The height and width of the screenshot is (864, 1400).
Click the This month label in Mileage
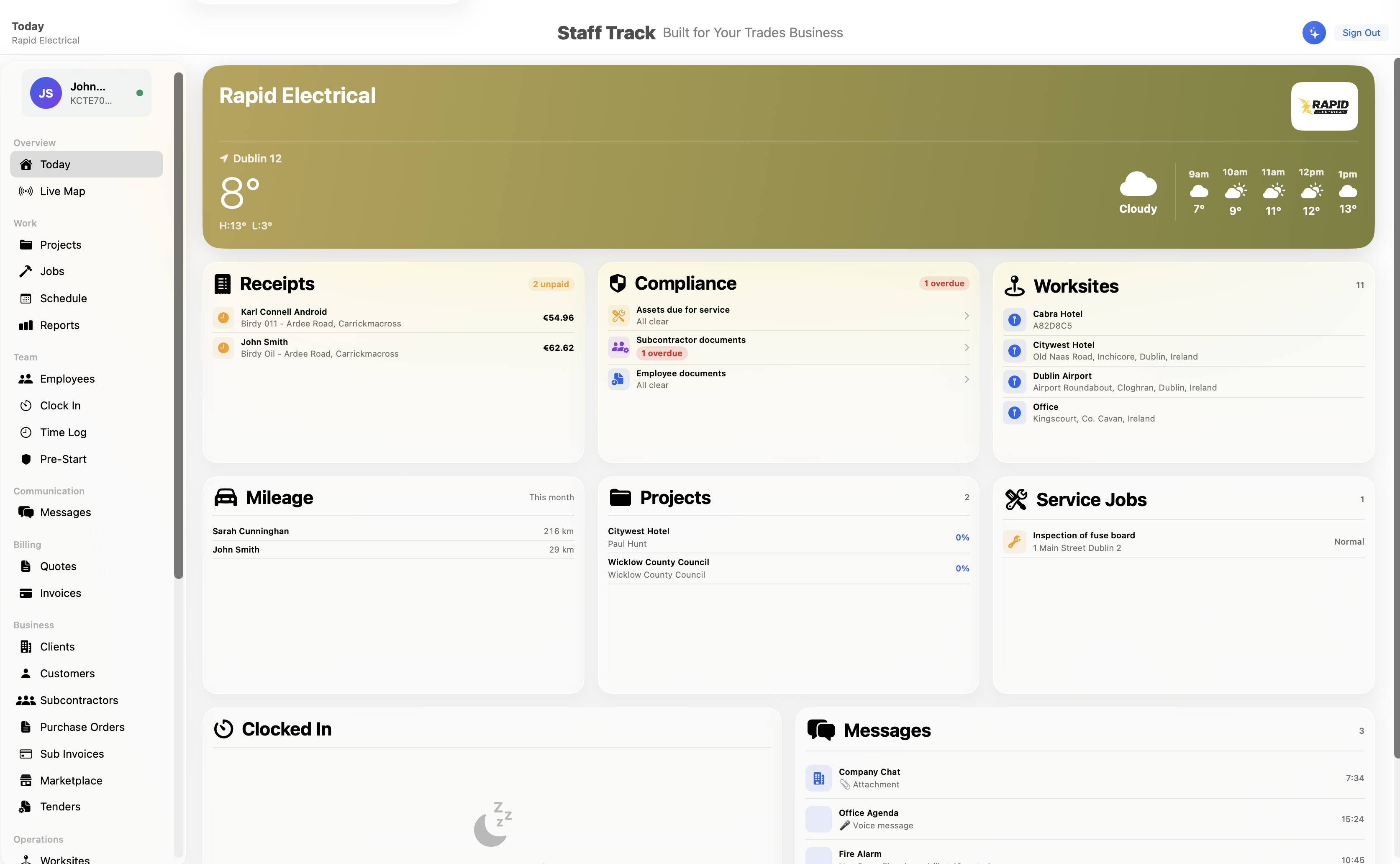click(x=551, y=497)
